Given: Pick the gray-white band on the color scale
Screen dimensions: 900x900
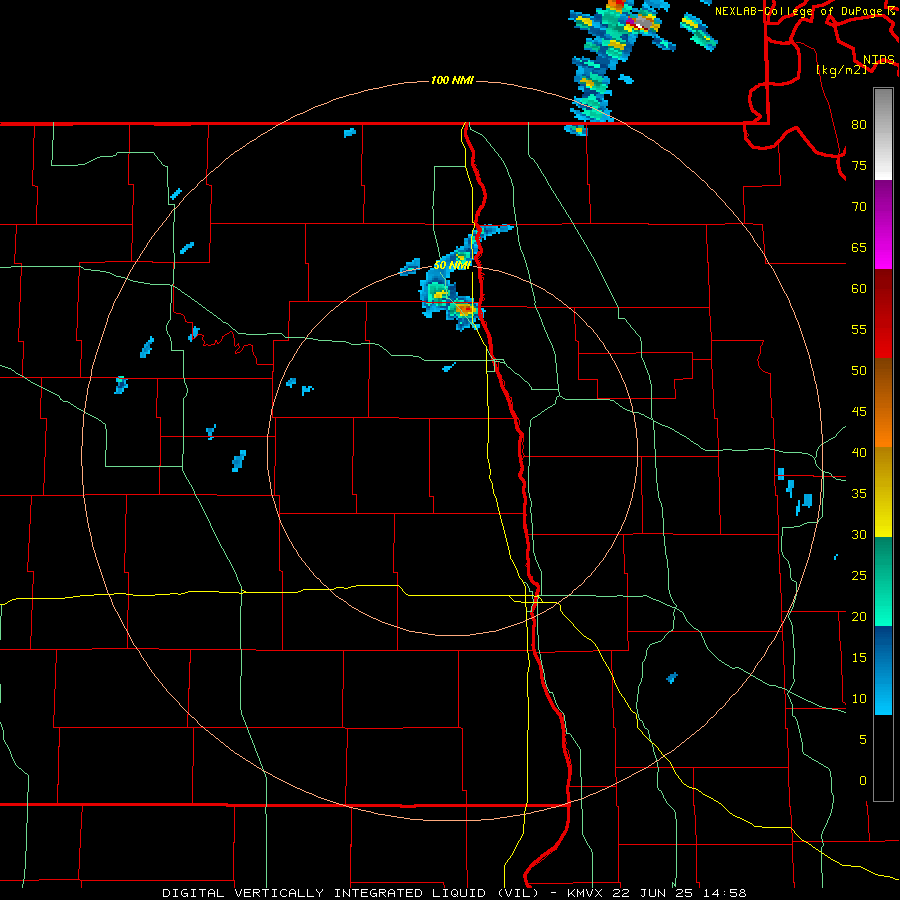Looking at the screenshot, I should [883, 134].
